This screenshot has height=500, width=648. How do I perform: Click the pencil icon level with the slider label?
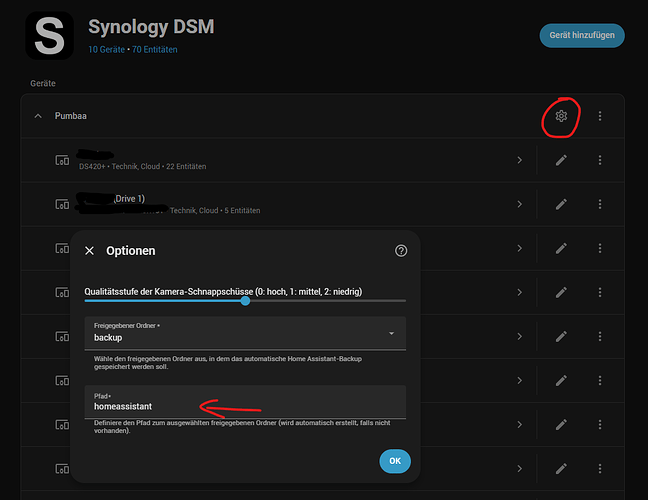(x=561, y=293)
